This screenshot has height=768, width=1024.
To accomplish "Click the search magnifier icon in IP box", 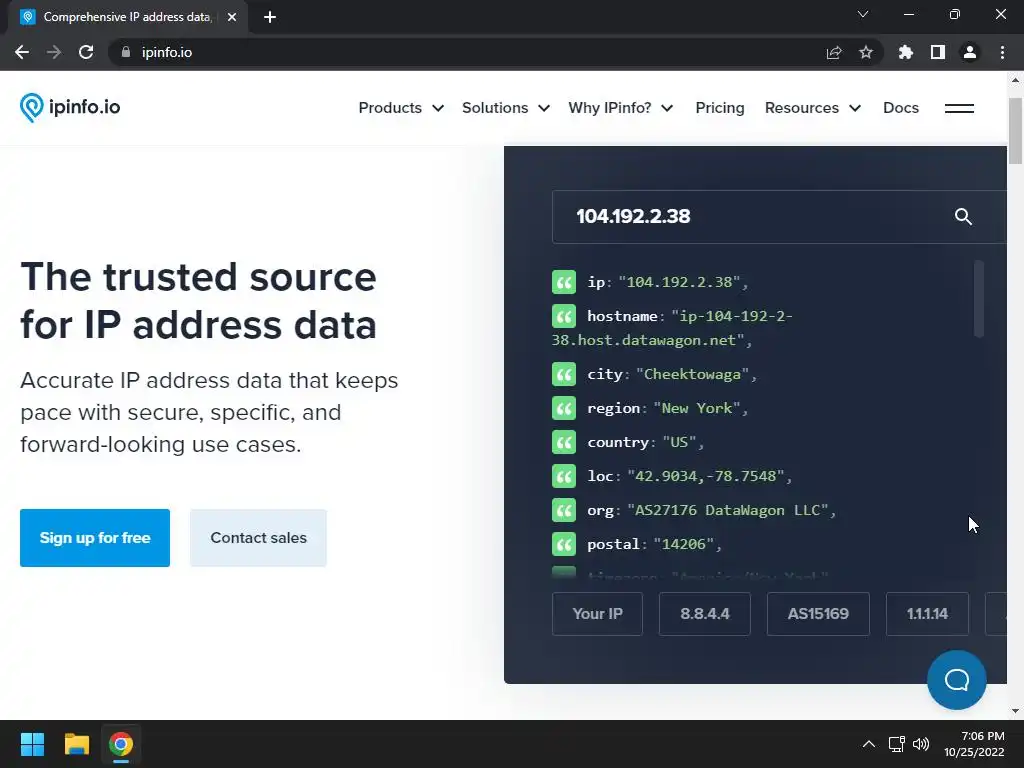I will coord(963,217).
